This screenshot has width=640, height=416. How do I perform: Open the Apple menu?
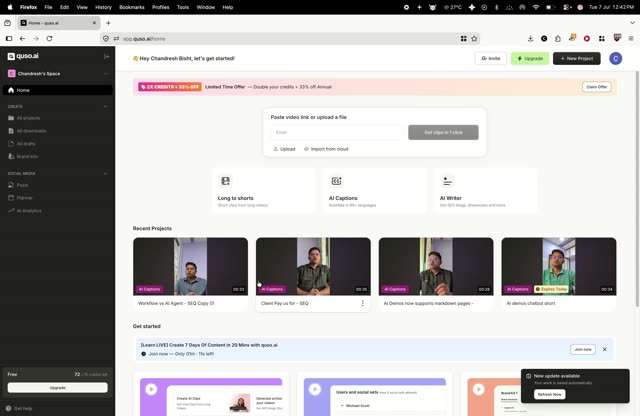click(10, 7)
